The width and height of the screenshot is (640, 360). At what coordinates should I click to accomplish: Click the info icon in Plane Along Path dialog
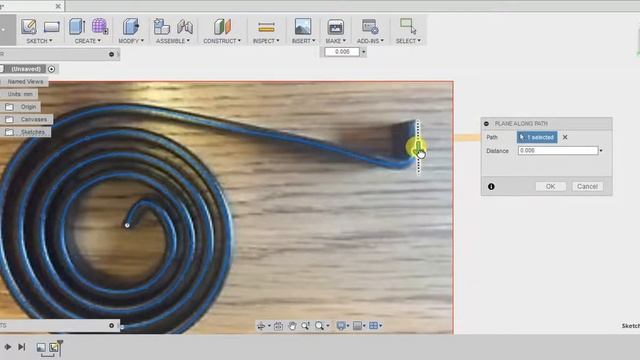tap(491, 187)
